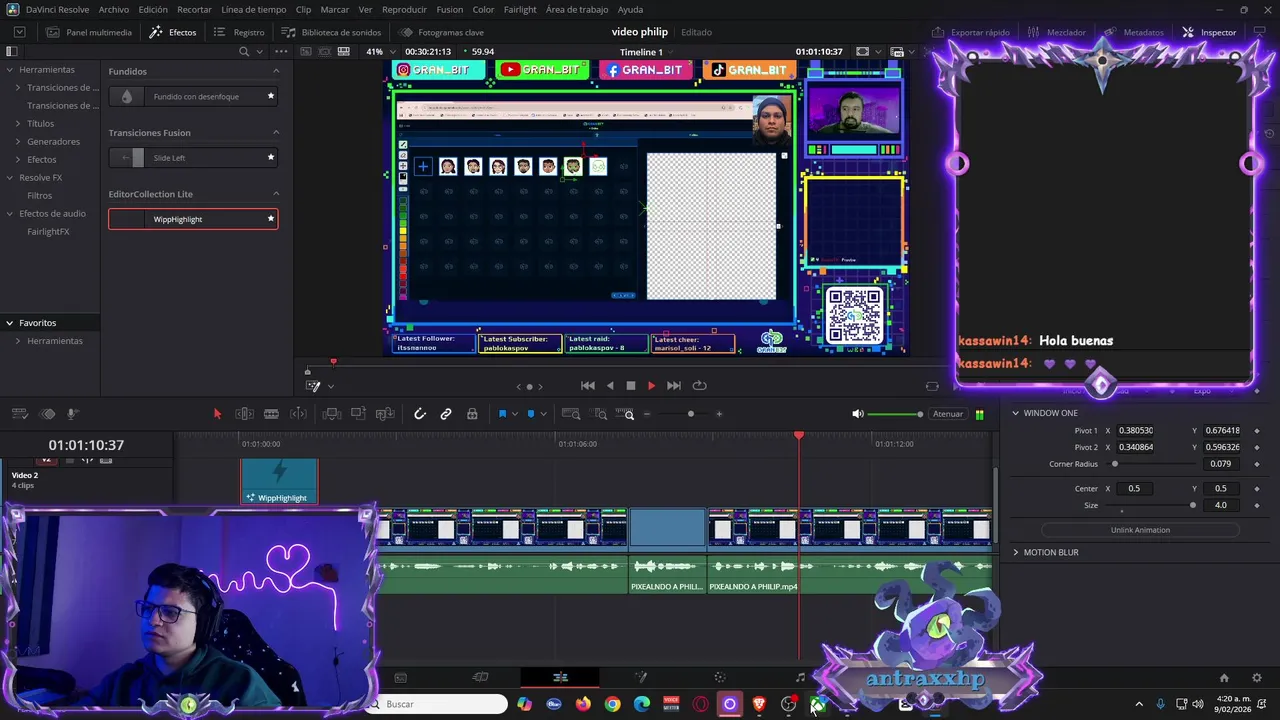
Task: Open the Mezclador panel button
Action: 1056,32
